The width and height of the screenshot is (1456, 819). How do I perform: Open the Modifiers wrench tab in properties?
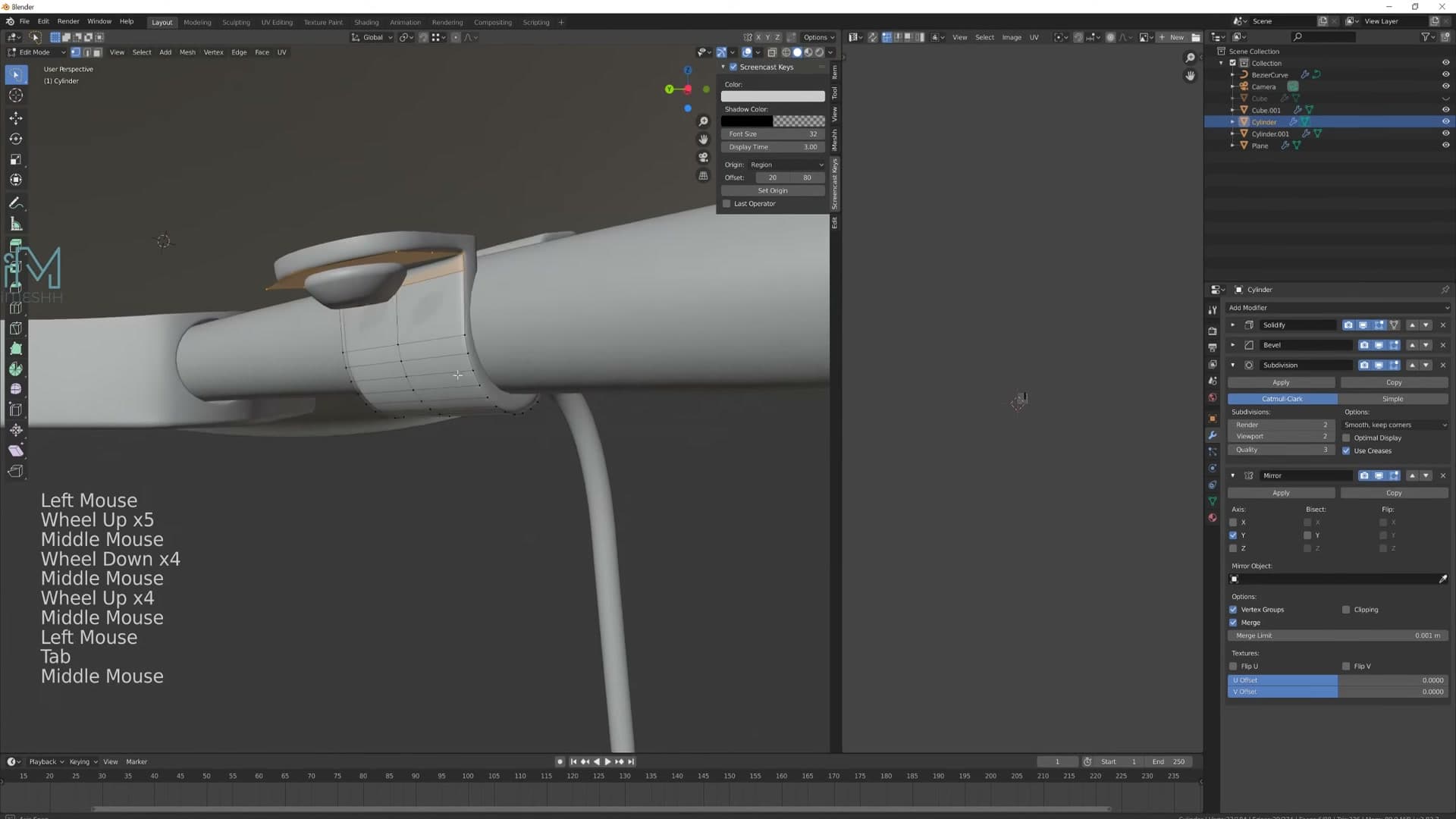[x=1213, y=435]
